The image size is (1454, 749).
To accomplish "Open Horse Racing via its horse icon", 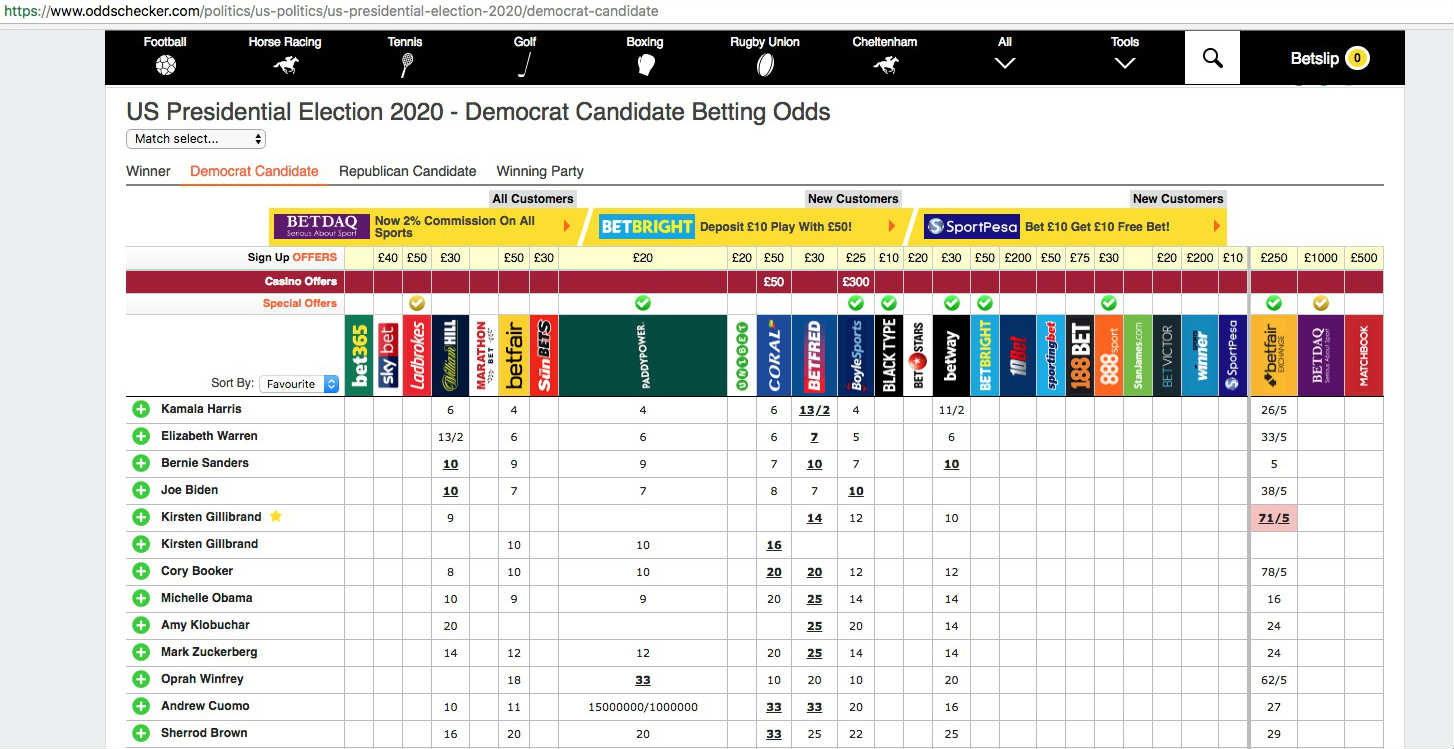I will pos(285,66).
